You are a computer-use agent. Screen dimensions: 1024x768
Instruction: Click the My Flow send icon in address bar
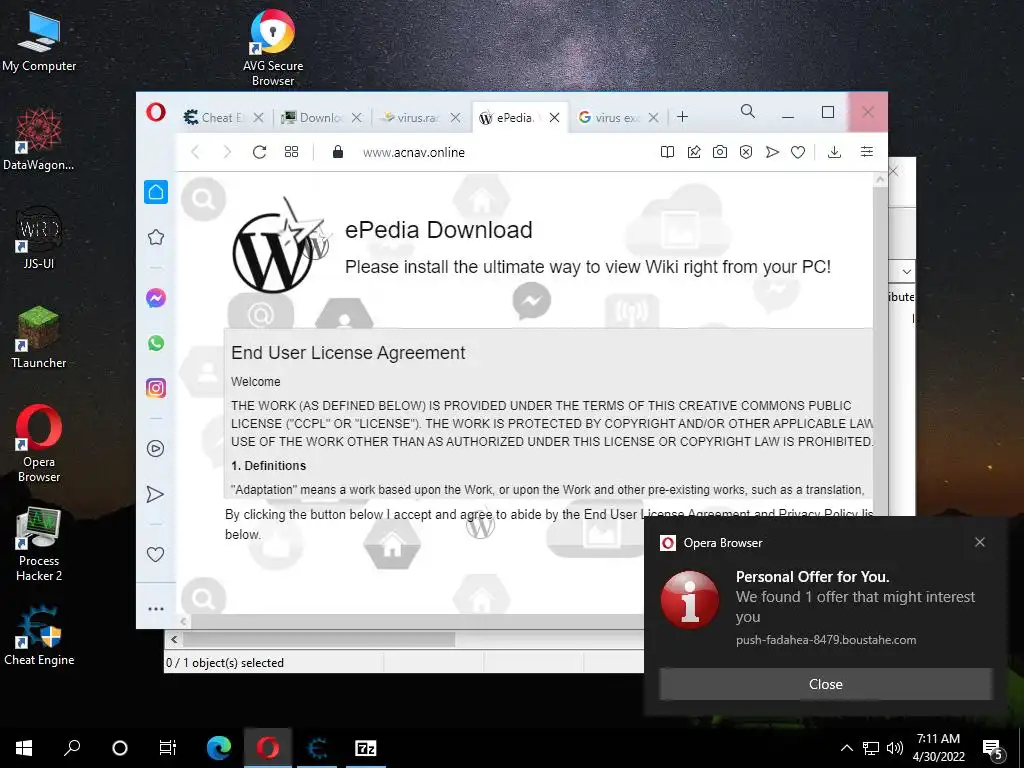(x=772, y=152)
